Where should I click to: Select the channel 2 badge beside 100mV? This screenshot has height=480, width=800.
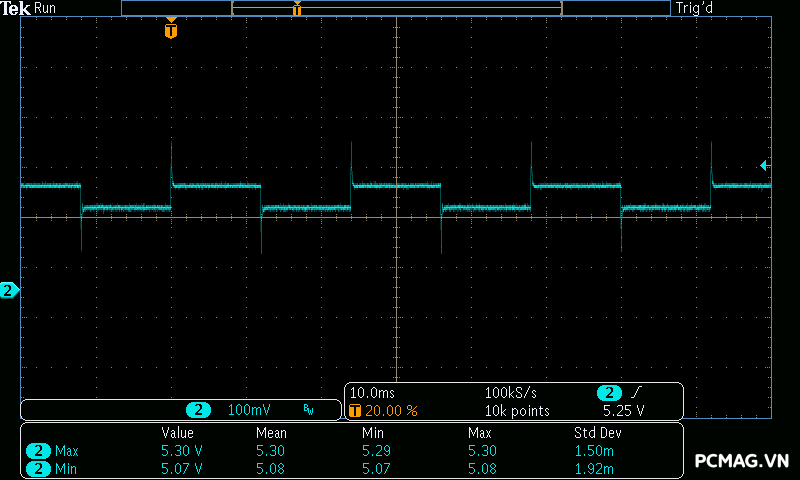[x=199, y=410]
